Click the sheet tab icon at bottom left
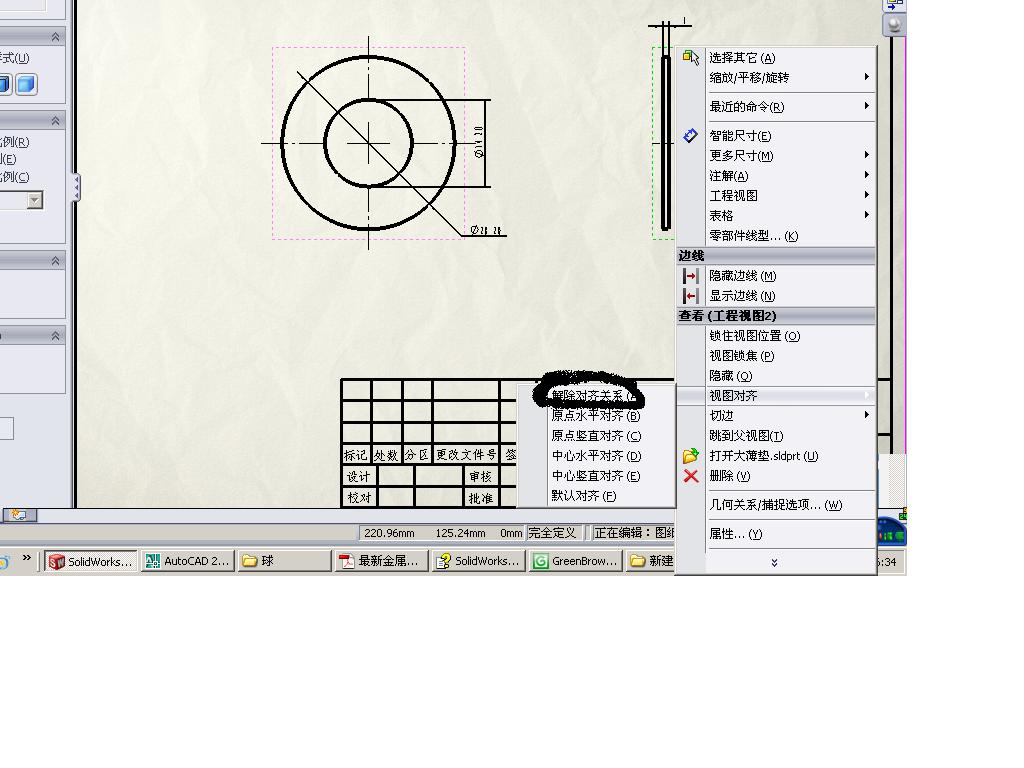This screenshot has height=768, width=1024. [19, 515]
